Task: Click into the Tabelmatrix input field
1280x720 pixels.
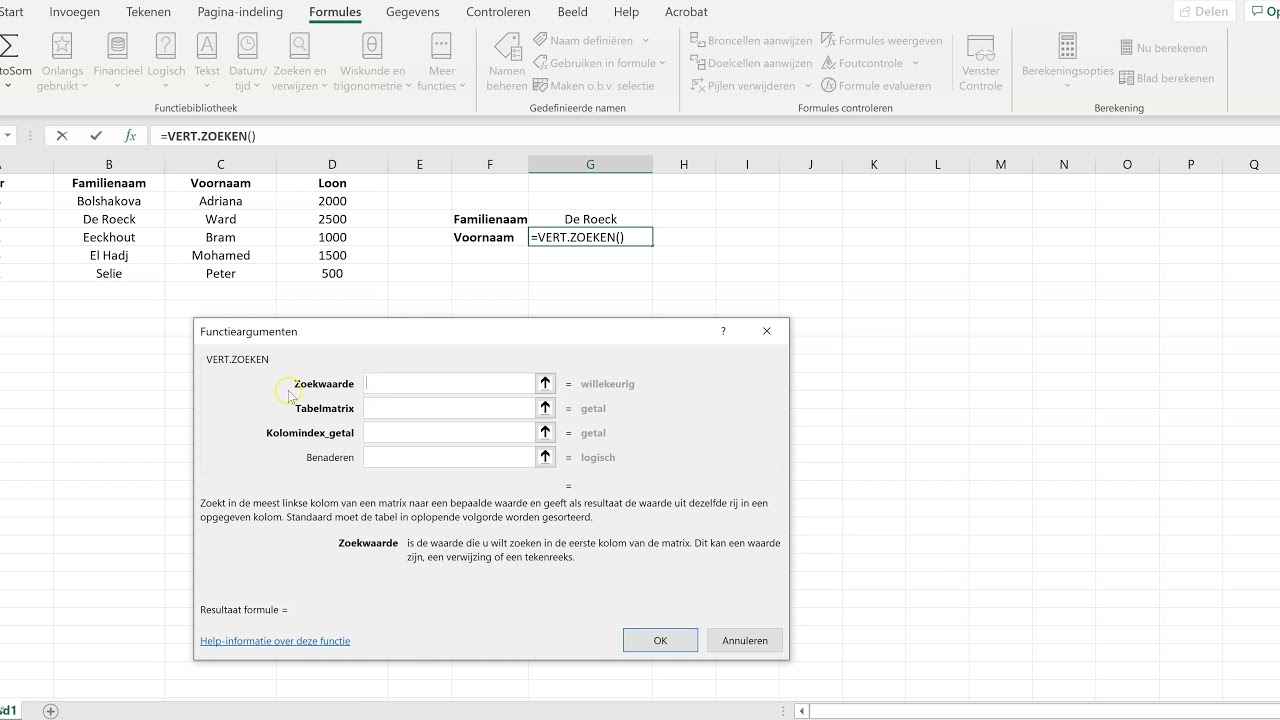Action: [449, 408]
